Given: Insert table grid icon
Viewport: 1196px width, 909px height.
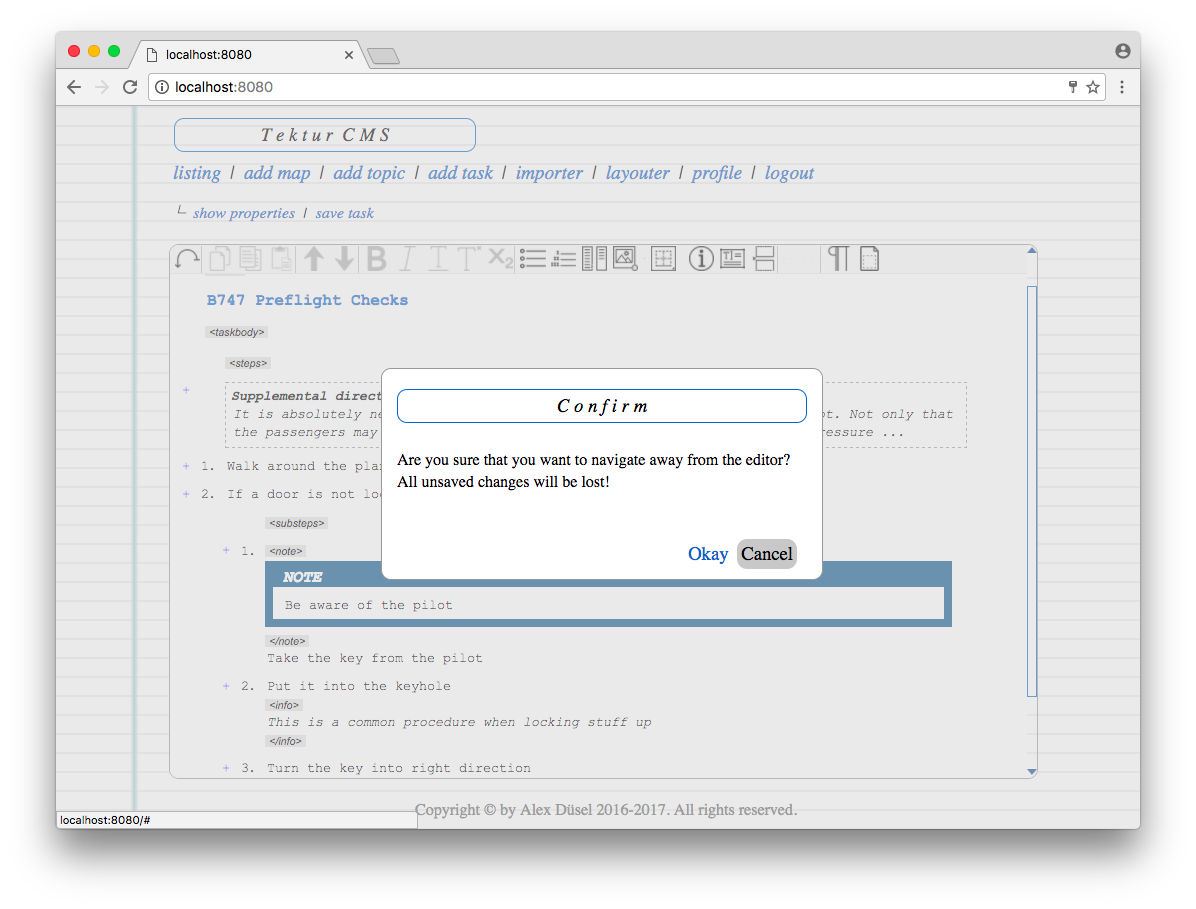Looking at the screenshot, I should (x=664, y=259).
